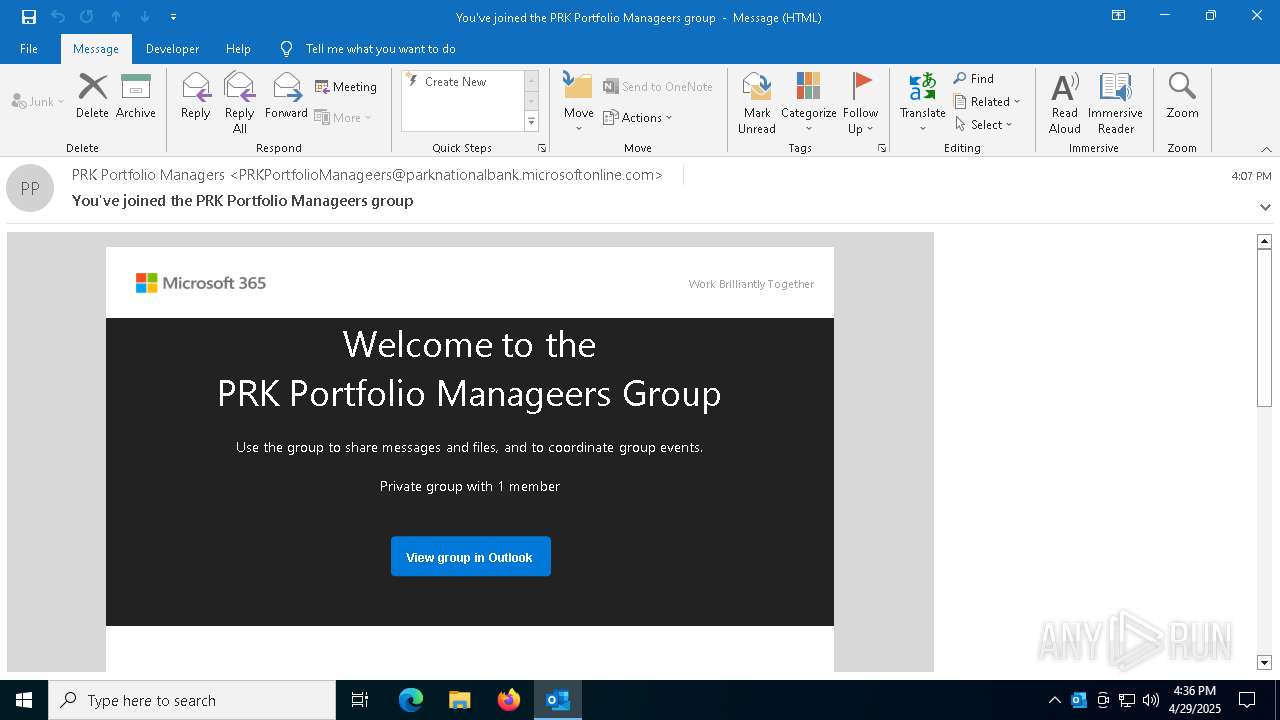Expand the More respond options

343,117
